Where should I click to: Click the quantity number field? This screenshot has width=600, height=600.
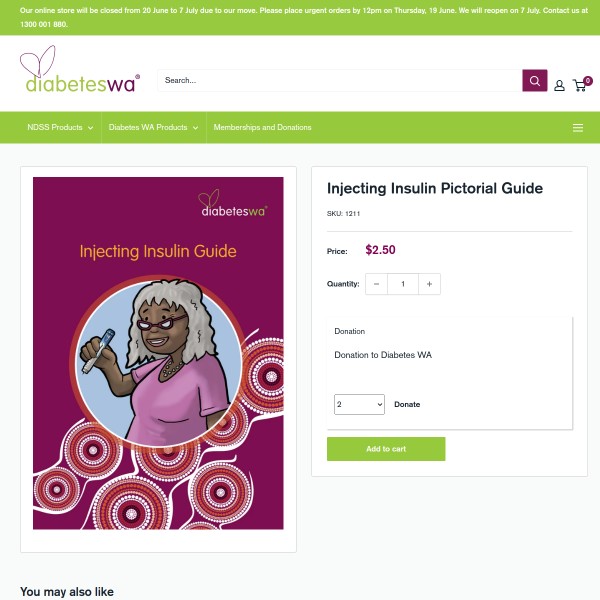click(403, 284)
